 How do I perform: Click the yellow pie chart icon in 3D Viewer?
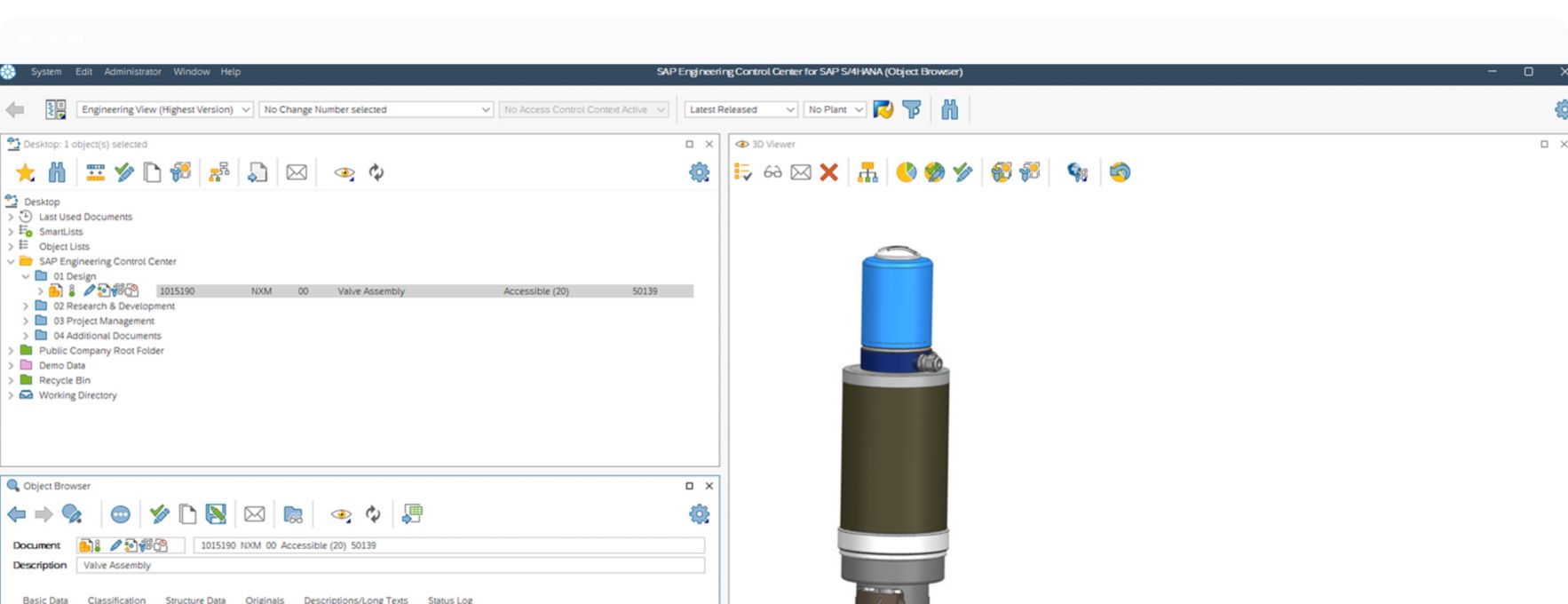[906, 172]
